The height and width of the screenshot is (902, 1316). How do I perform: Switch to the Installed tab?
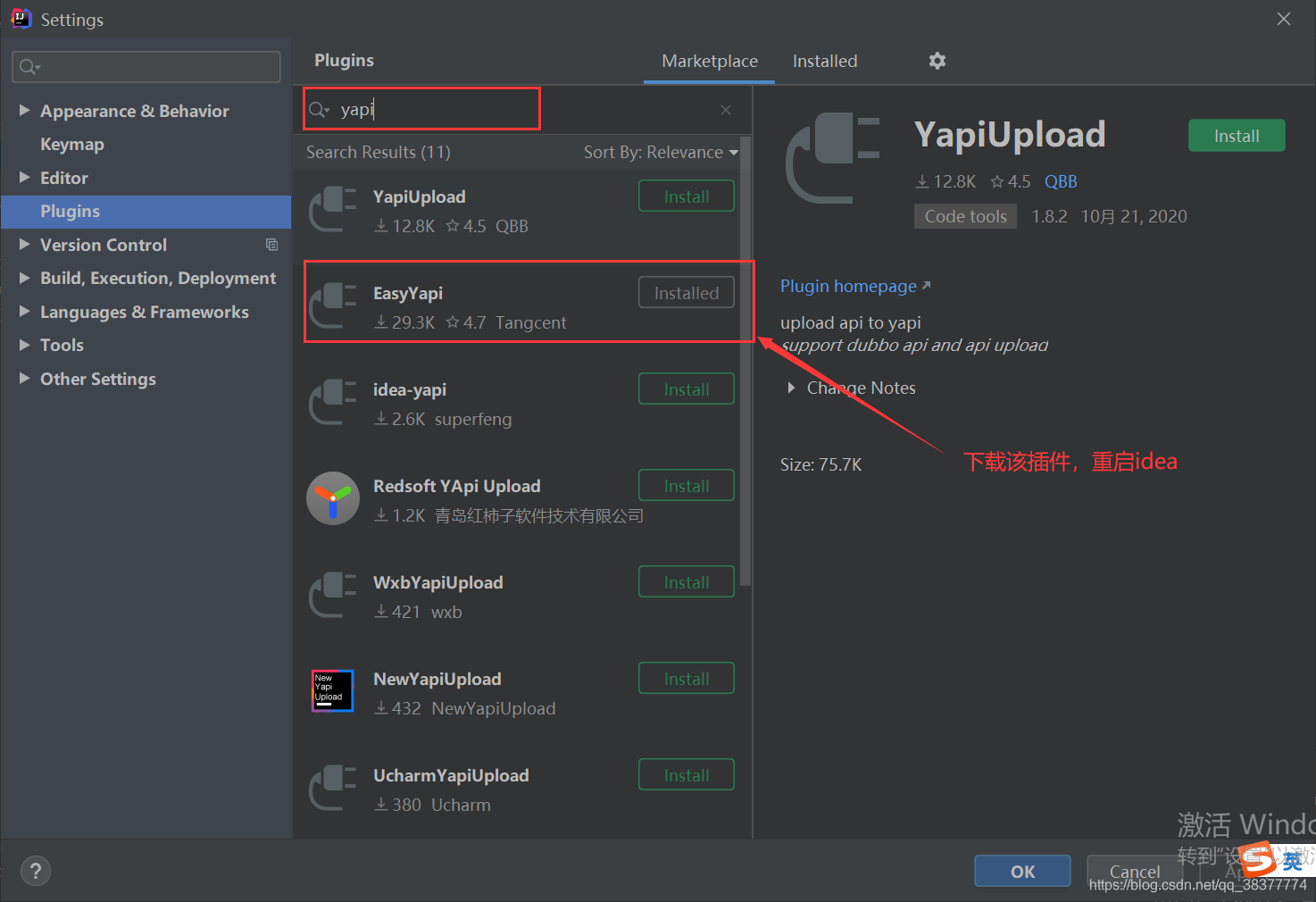pos(825,61)
